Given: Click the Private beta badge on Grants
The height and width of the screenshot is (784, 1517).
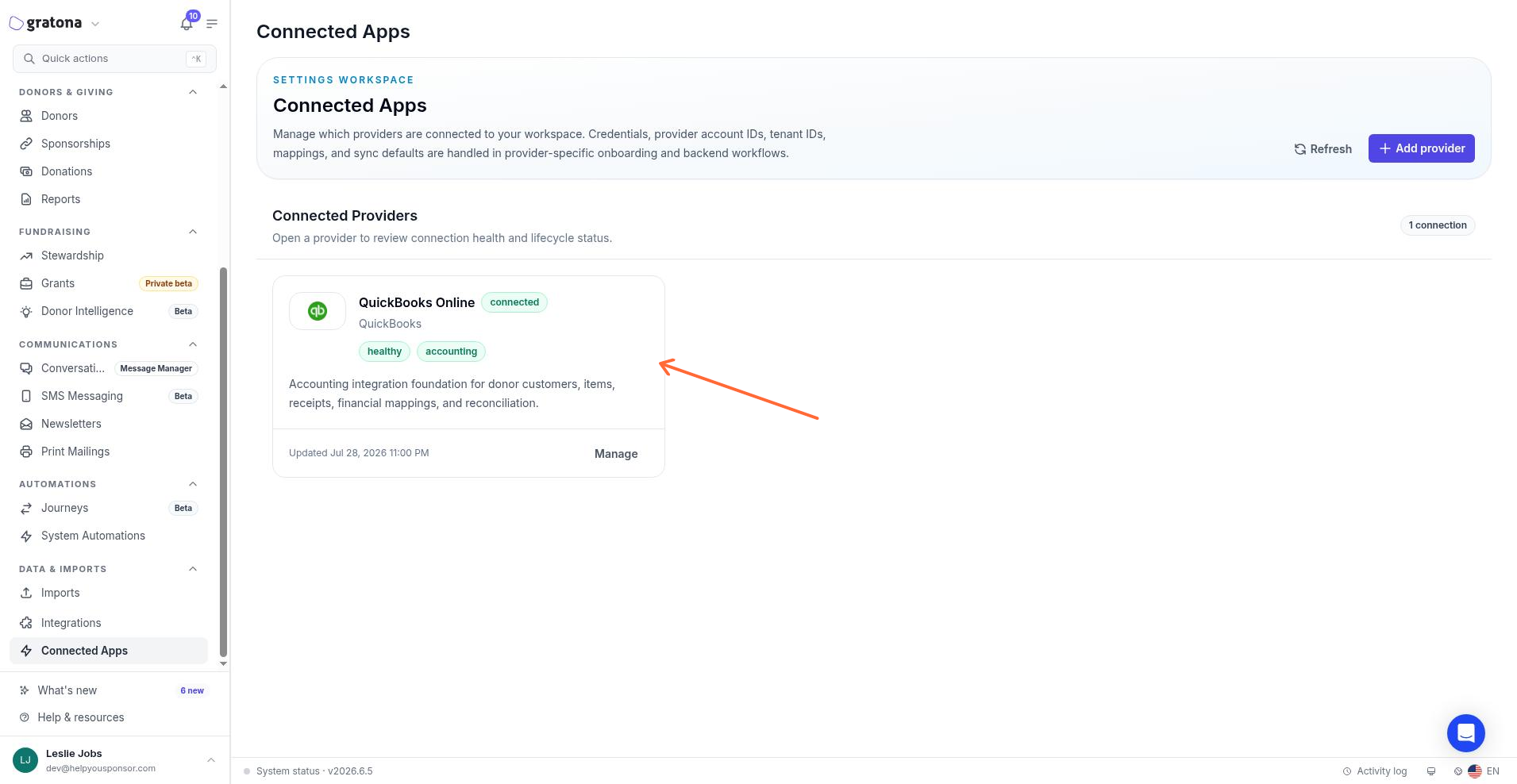Looking at the screenshot, I should coord(168,283).
